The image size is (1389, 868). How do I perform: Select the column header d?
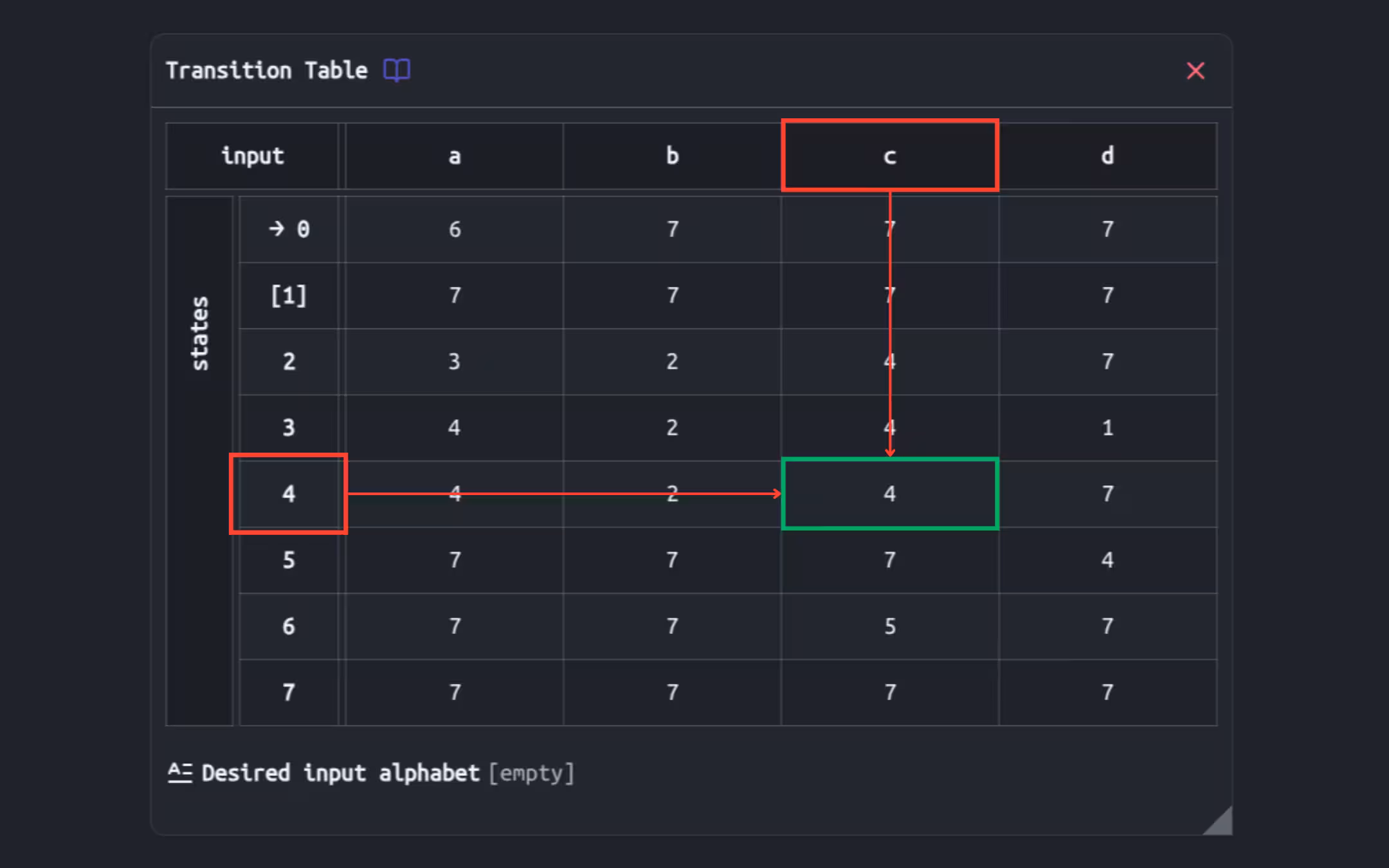pyautogui.click(x=1108, y=156)
